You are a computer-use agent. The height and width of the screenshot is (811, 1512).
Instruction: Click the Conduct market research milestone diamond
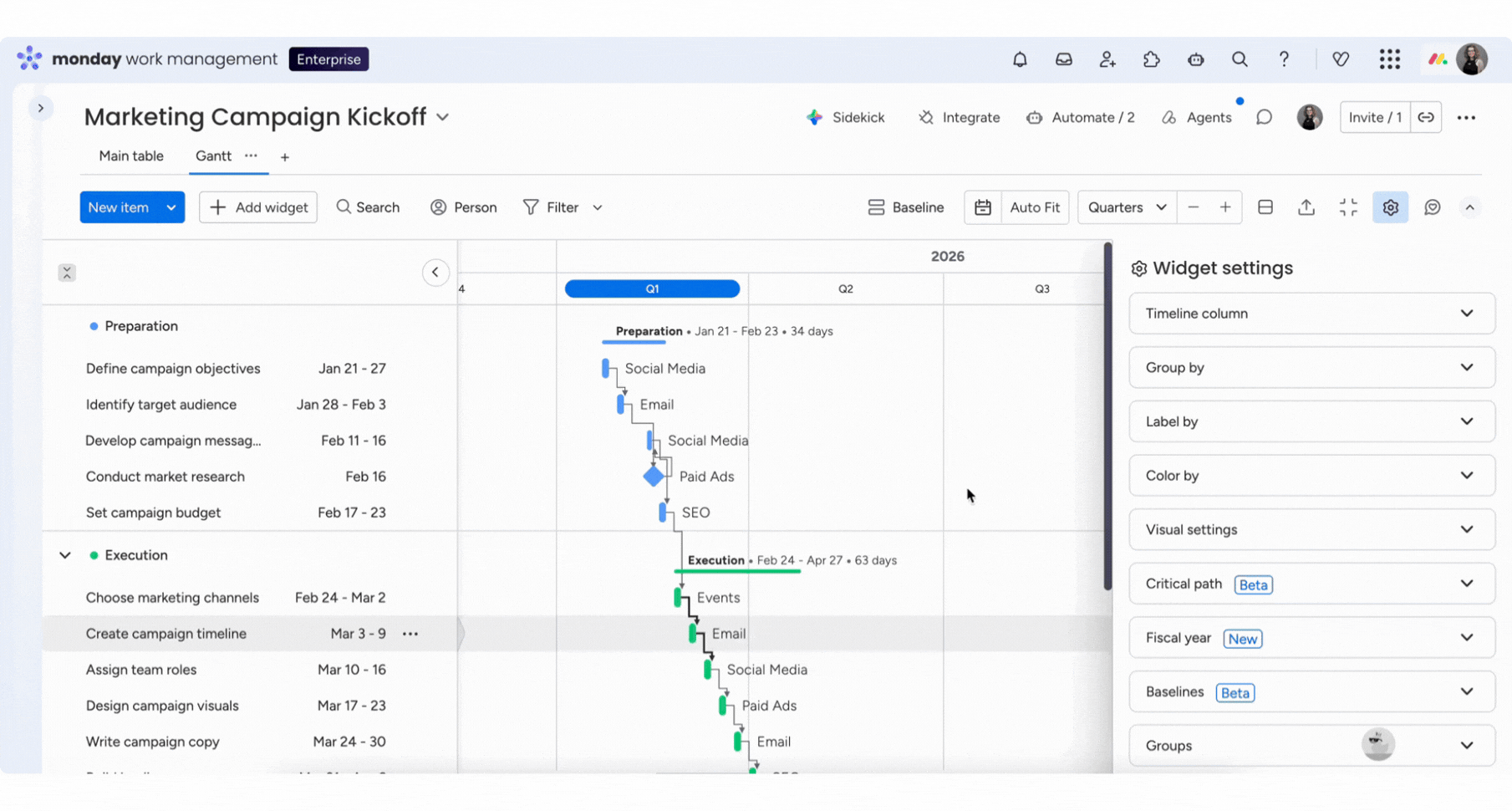pos(654,477)
